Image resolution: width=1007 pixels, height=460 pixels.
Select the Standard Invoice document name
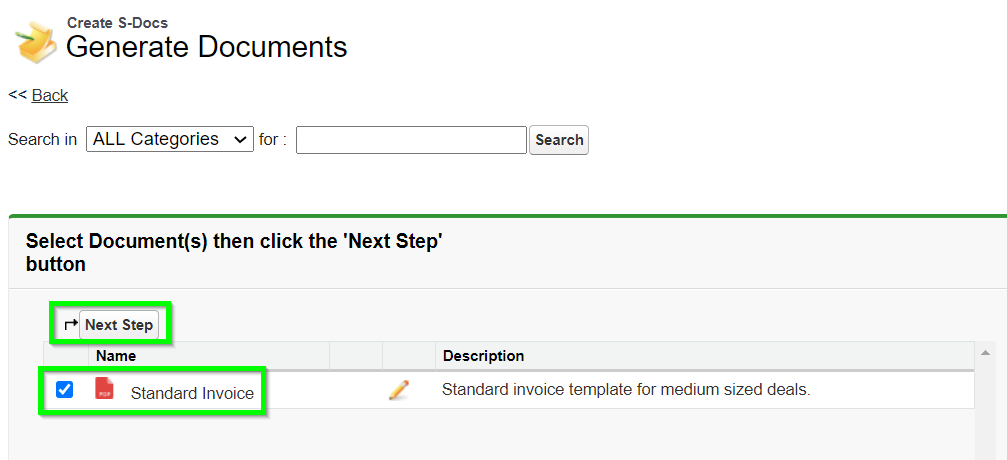tap(192, 393)
